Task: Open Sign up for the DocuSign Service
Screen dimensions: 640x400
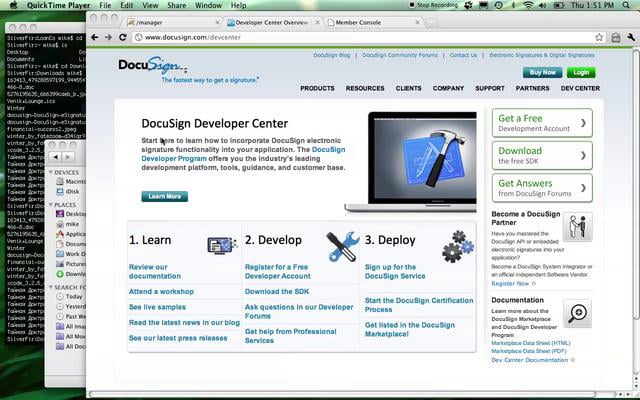Action: (x=395, y=271)
